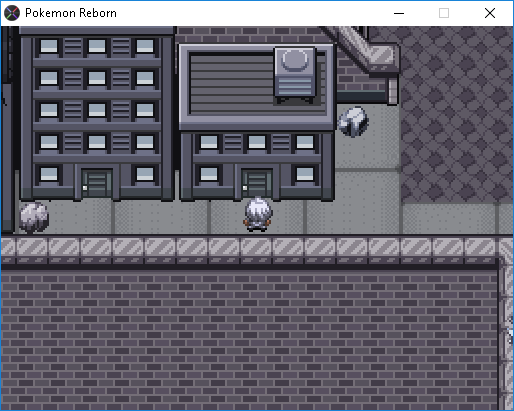
Task: Close the Pokemon Reborn window
Action: click(x=490, y=13)
